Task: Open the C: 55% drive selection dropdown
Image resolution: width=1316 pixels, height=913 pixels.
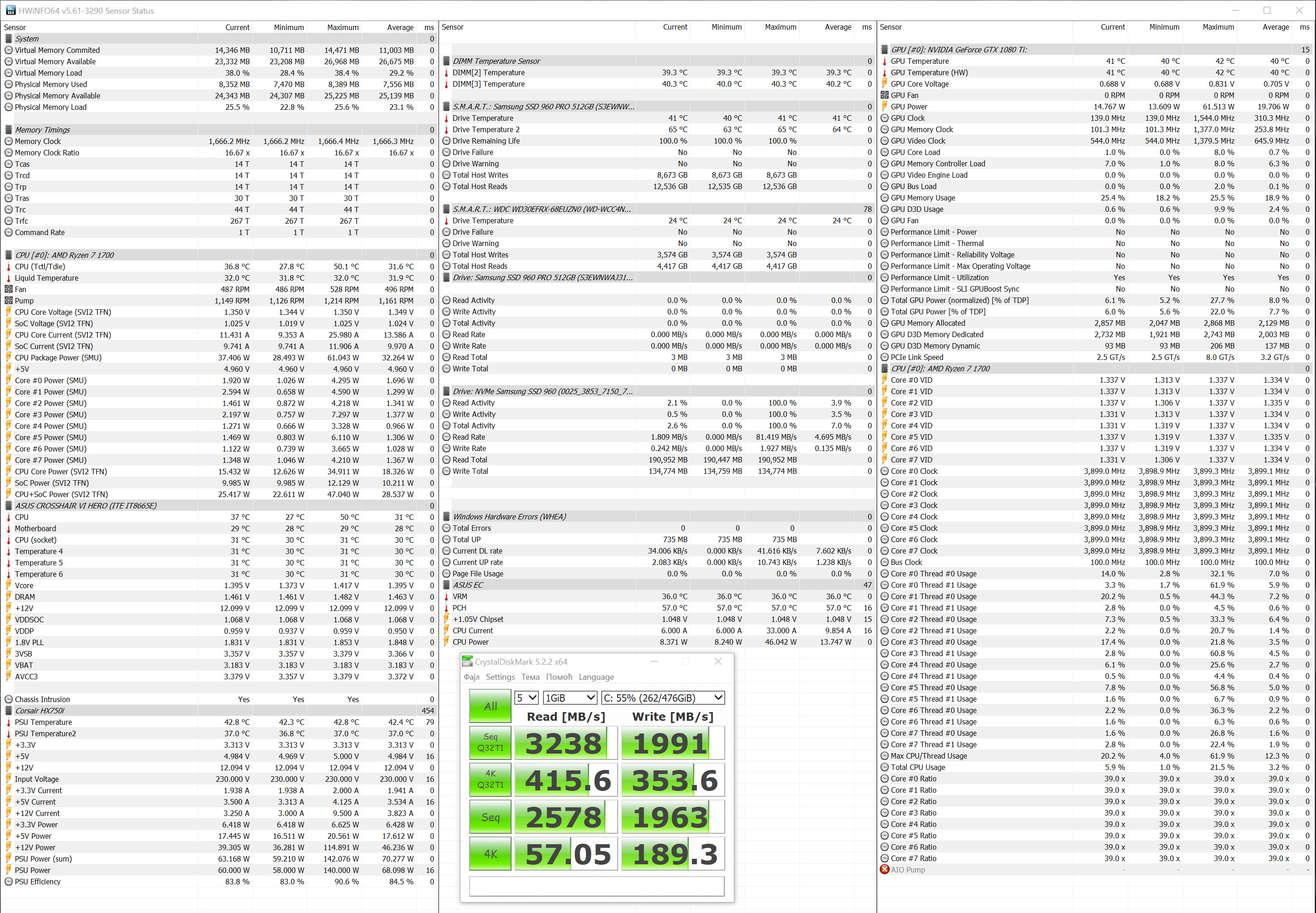Action: 662,698
